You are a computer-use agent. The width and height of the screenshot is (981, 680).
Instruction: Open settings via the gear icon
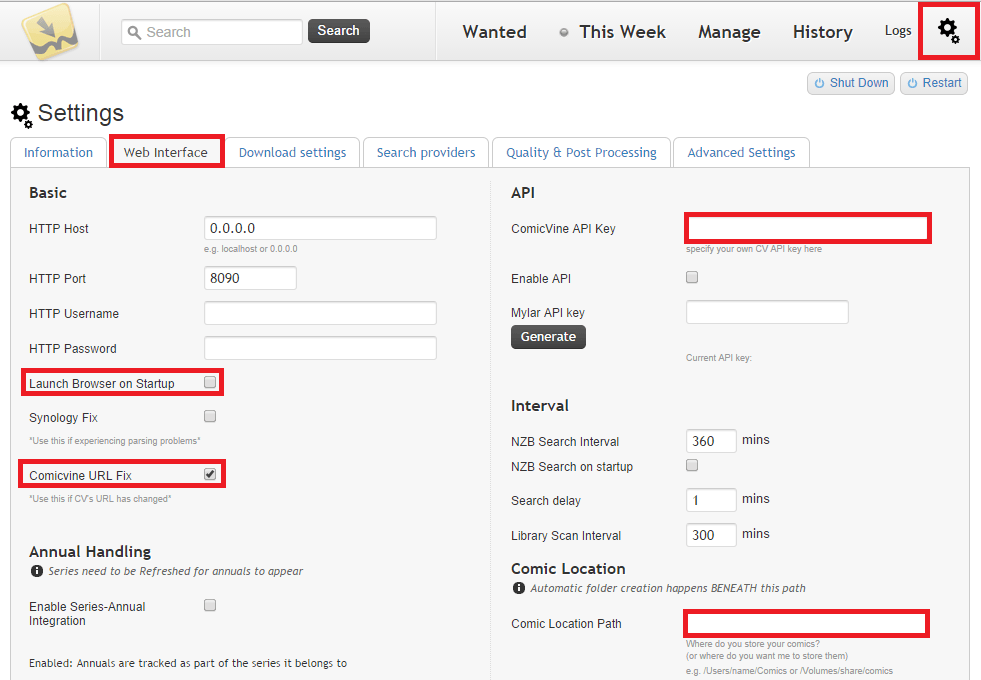click(947, 31)
